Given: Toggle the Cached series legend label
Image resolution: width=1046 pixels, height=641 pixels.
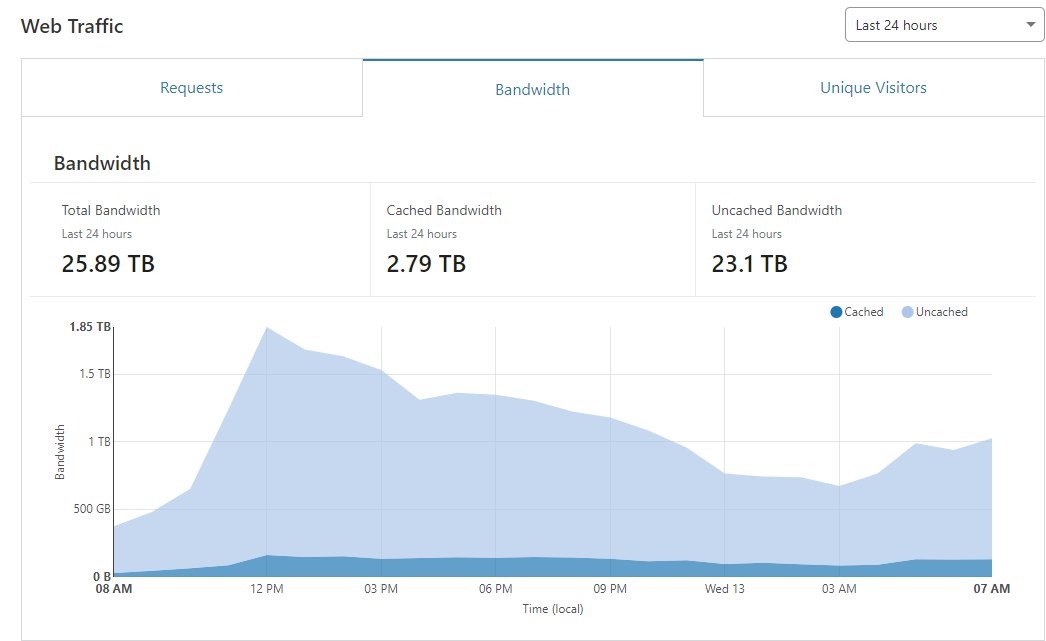Looking at the screenshot, I should pos(864,312).
